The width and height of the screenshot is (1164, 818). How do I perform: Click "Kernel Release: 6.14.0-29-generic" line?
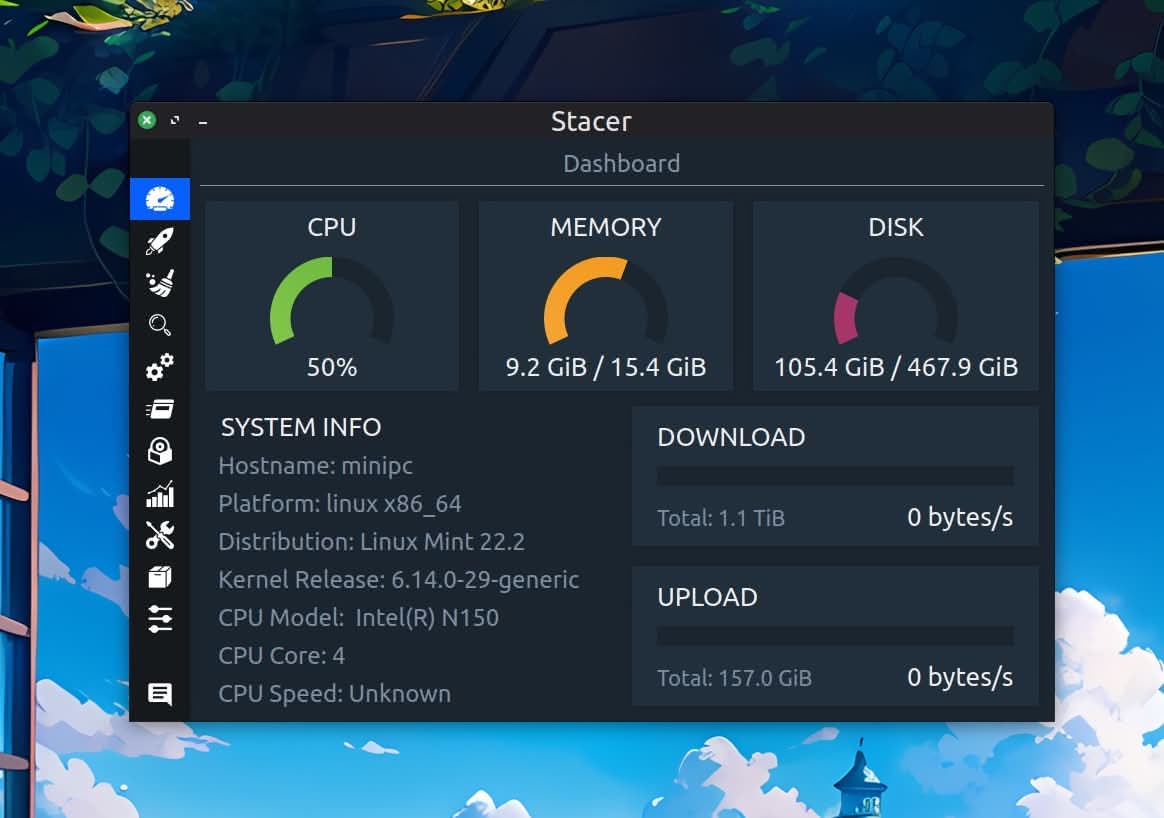[399, 580]
